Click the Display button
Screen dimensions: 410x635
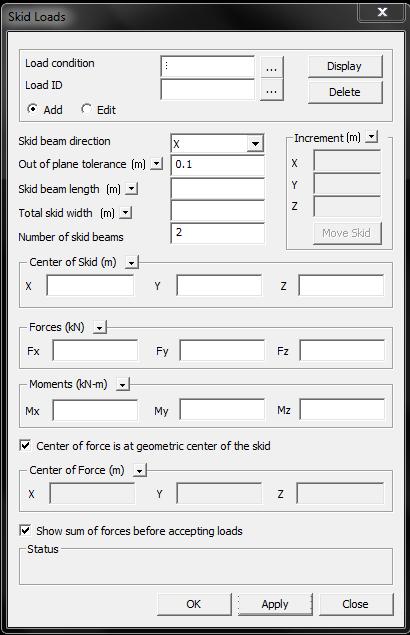tap(345, 66)
